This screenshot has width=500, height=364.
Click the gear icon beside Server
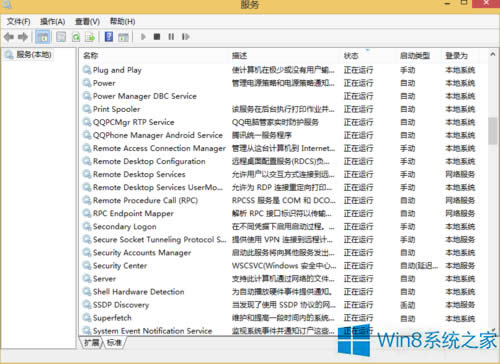pyautogui.click(x=87, y=279)
